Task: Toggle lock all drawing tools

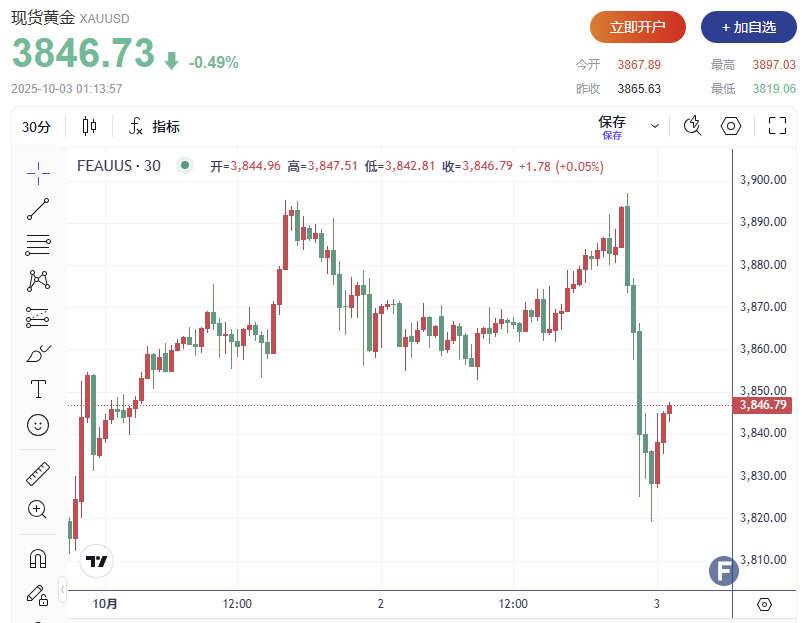Action: (38, 595)
